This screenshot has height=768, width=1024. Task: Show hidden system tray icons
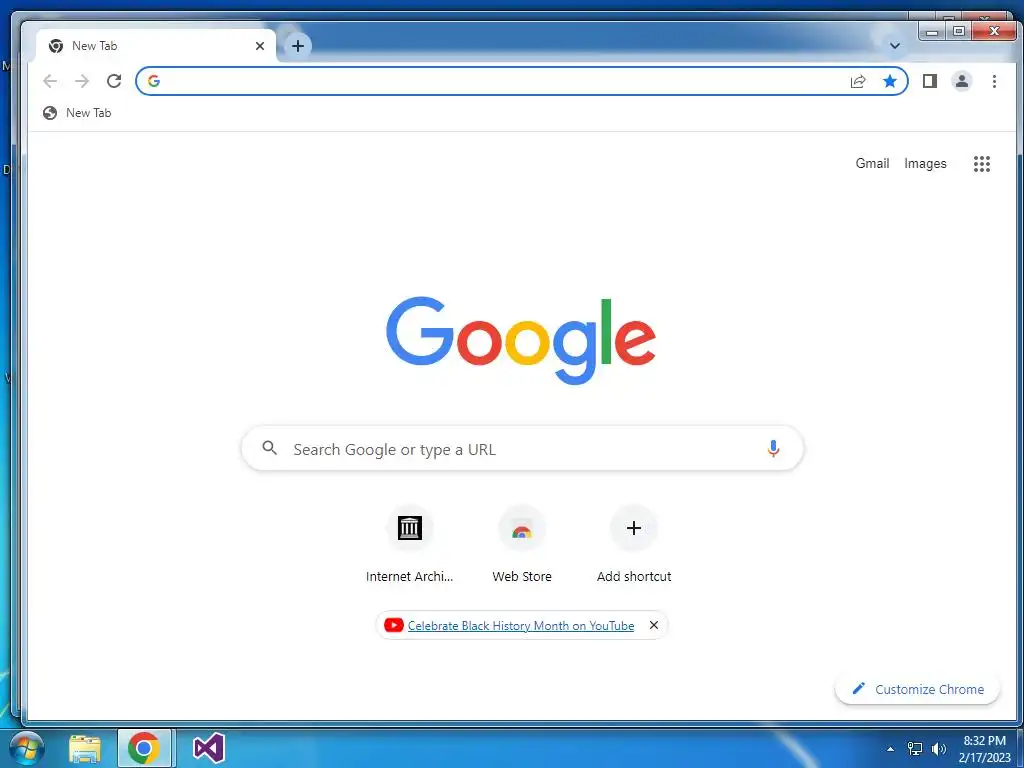(x=890, y=749)
